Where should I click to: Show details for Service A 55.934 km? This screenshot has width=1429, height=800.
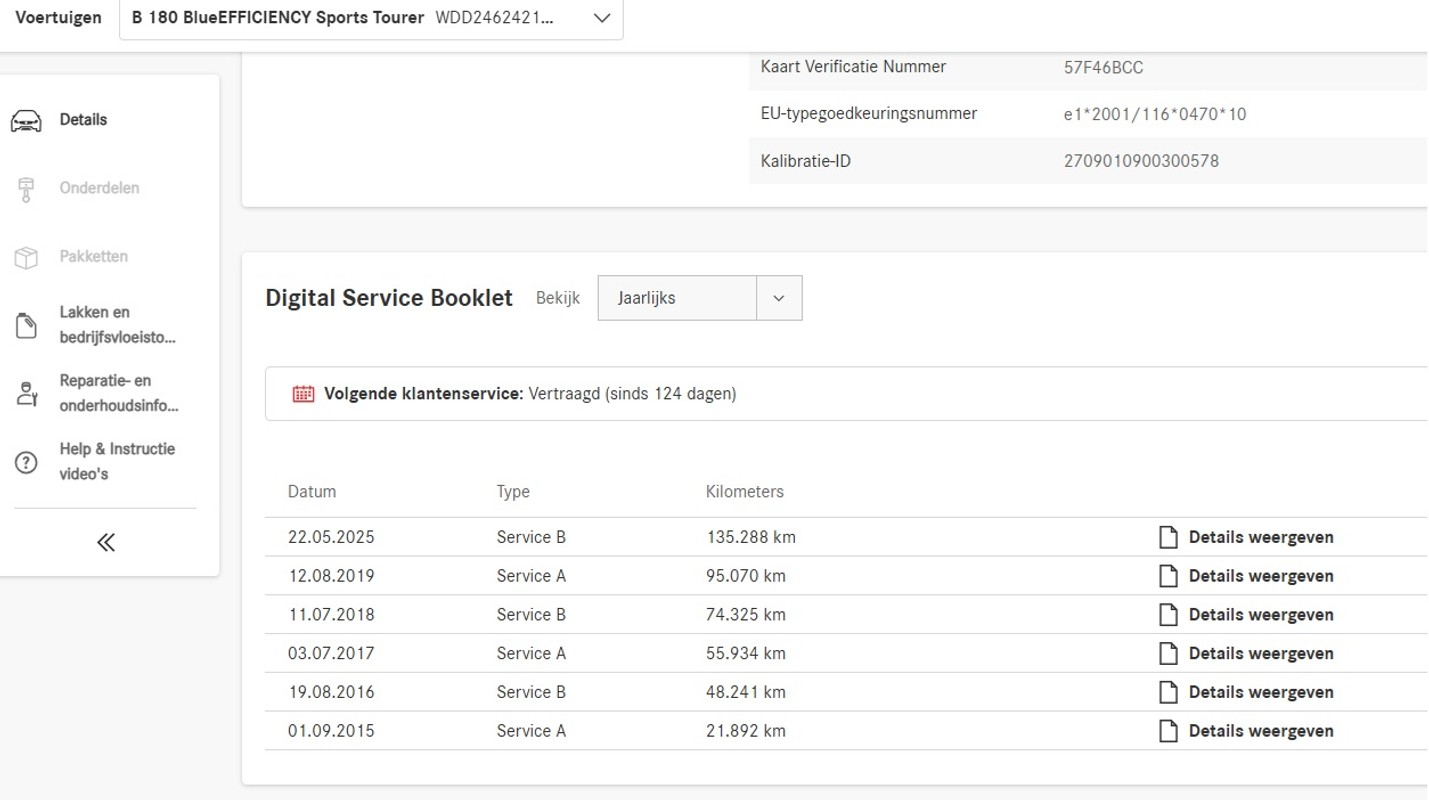point(1261,653)
